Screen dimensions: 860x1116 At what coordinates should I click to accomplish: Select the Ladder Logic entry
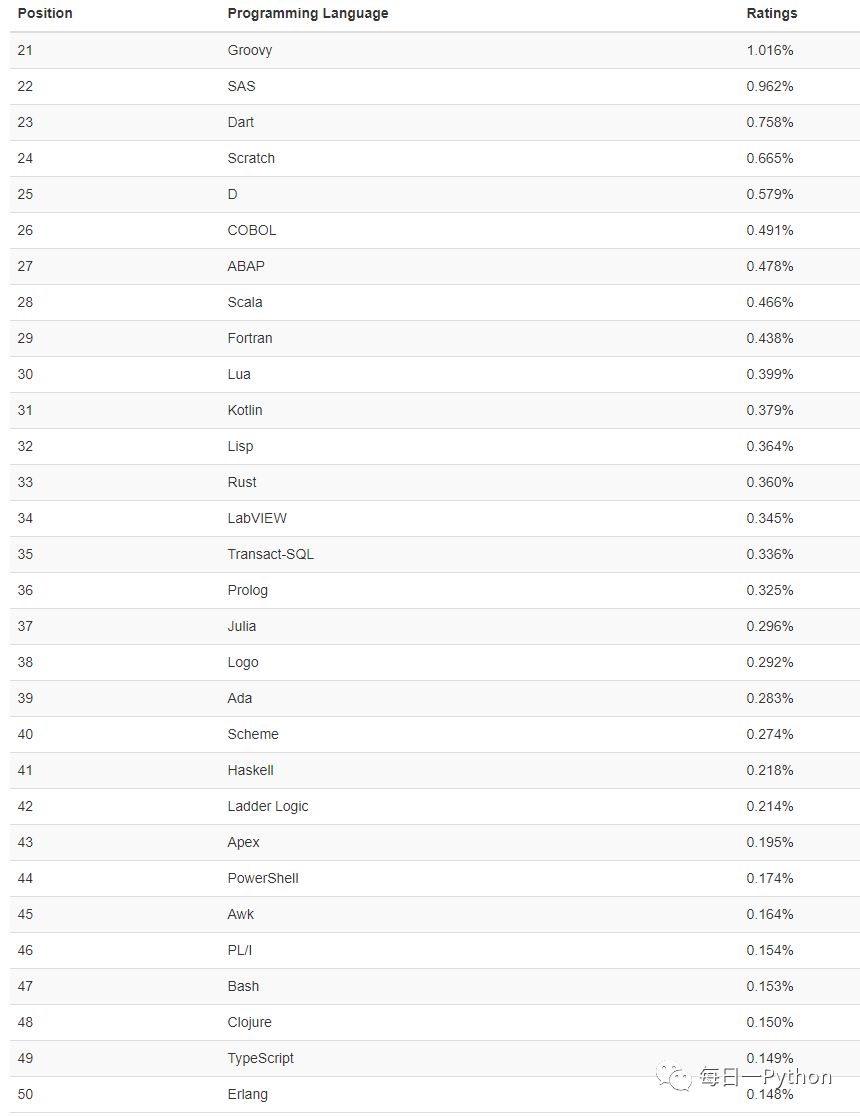point(268,806)
